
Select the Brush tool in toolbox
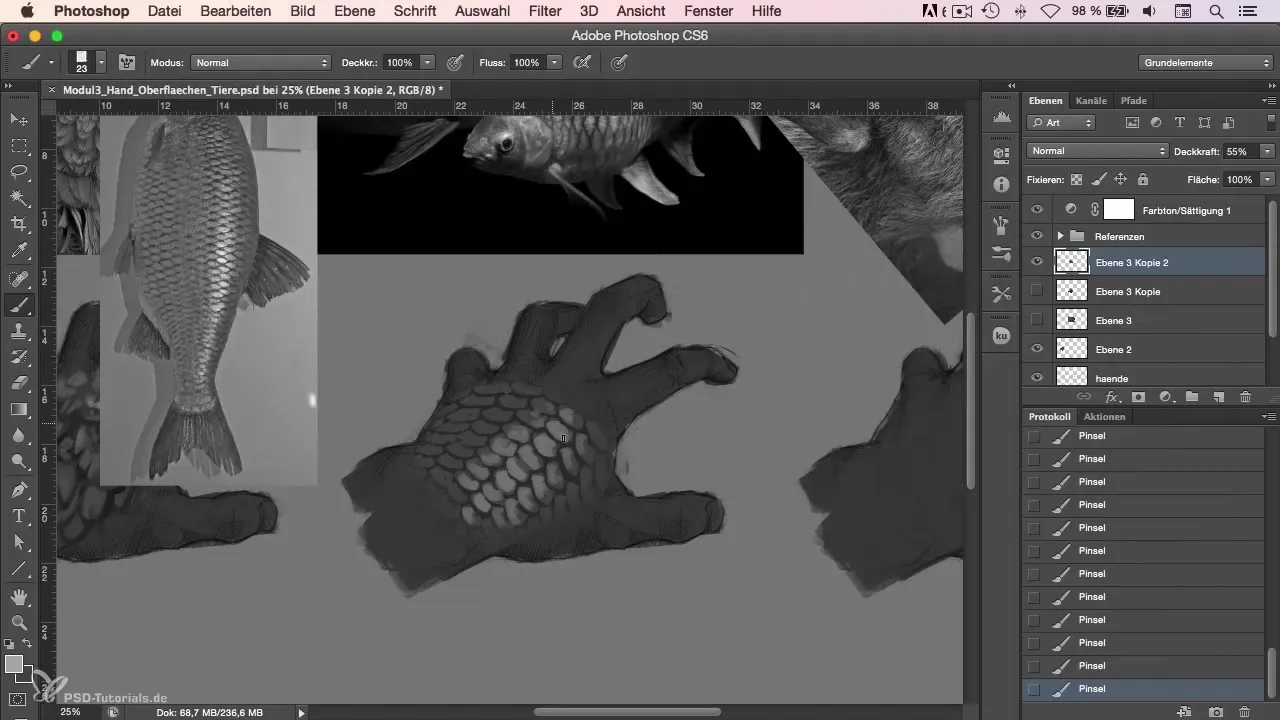point(19,305)
